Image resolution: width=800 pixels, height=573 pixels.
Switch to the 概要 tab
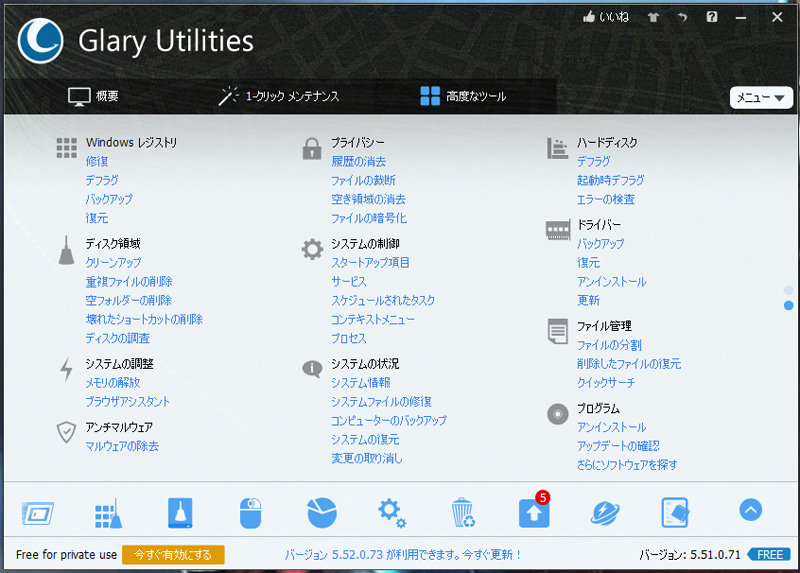pyautogui.click(x=93, y=96)
